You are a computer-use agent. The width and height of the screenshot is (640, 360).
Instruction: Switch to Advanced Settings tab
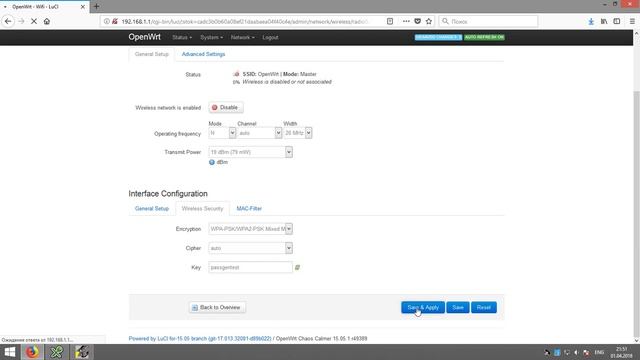(203, 54)
